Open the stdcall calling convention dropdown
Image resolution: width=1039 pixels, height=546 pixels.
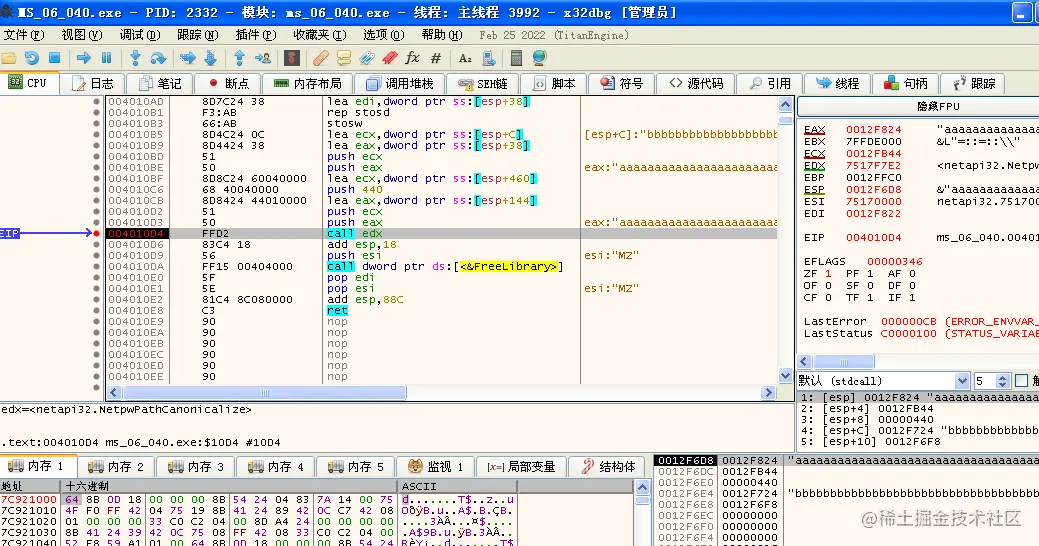pos(961,381)
